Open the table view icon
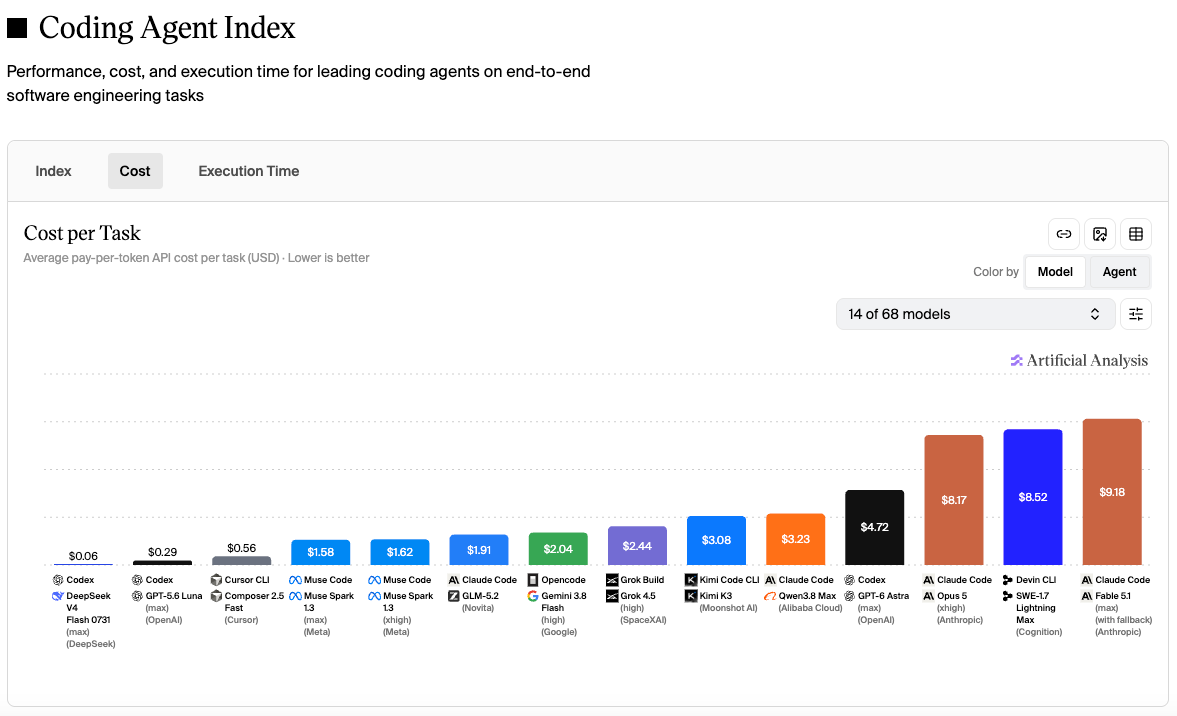Image resolution: width=1177 pixels, height=716 pixels. coord(1136,234)
